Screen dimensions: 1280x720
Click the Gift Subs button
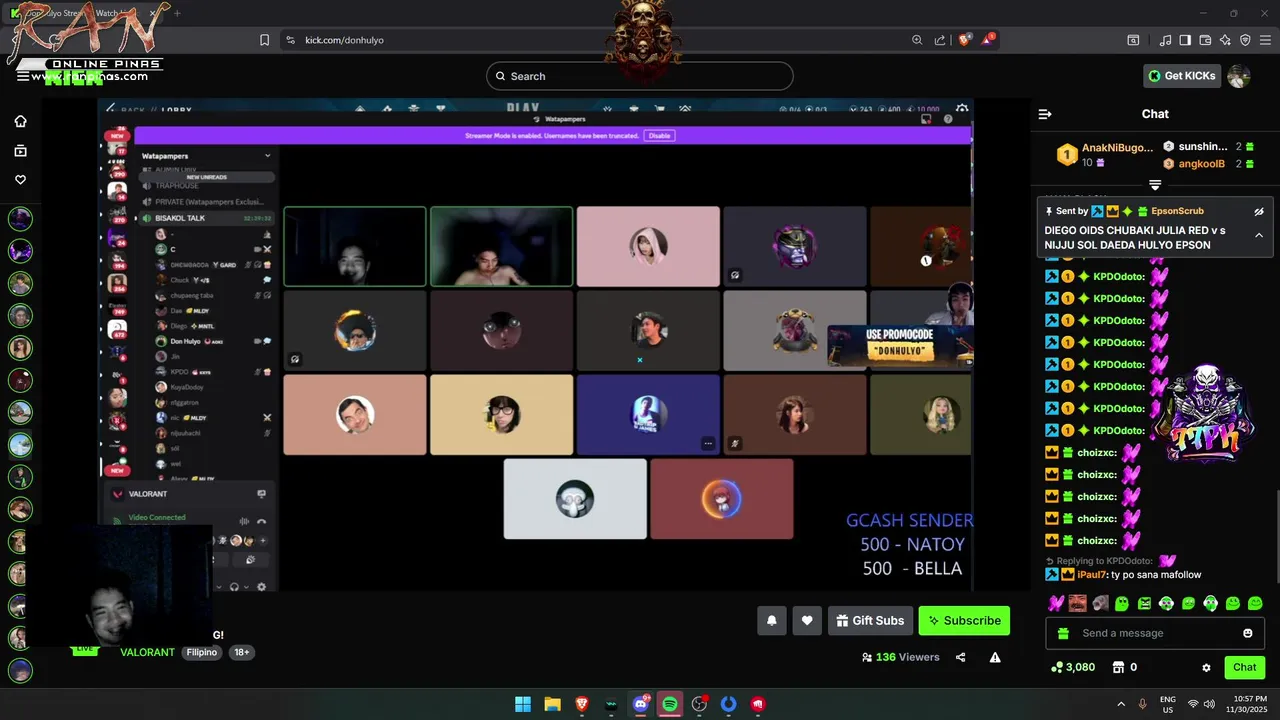pyautogui.click(x=870, y=621)
